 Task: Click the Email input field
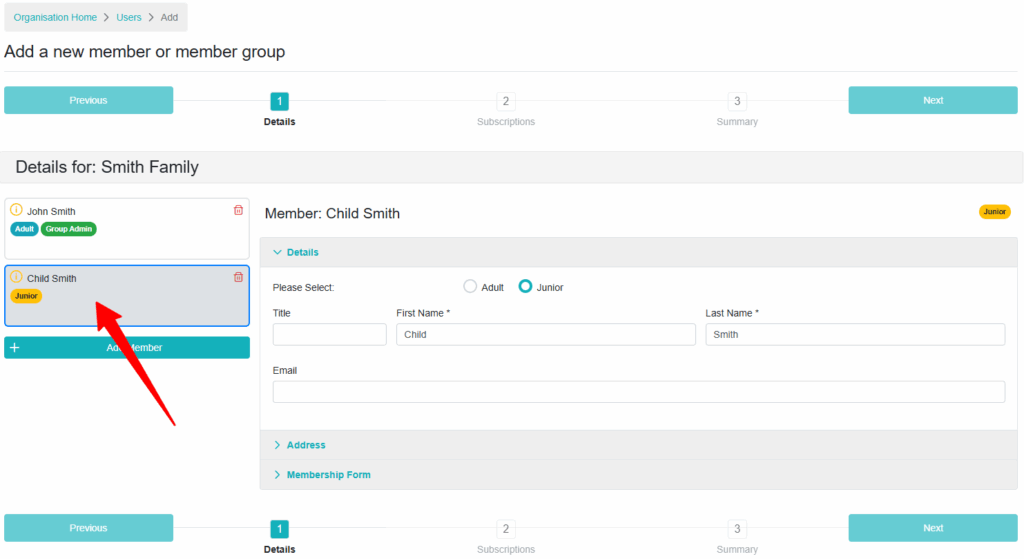coord(639,392)
